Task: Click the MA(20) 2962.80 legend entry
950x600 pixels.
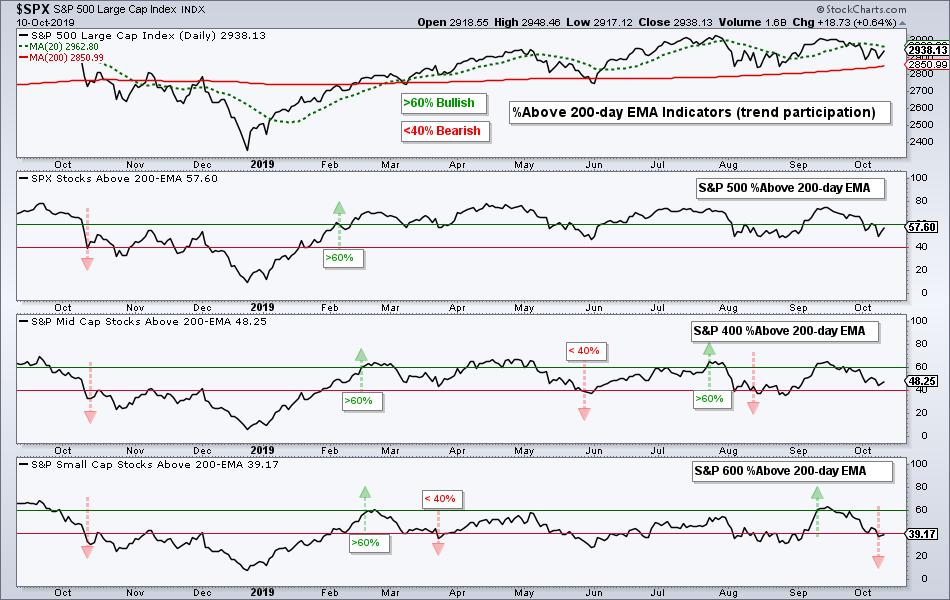Action: coord(59,47)
